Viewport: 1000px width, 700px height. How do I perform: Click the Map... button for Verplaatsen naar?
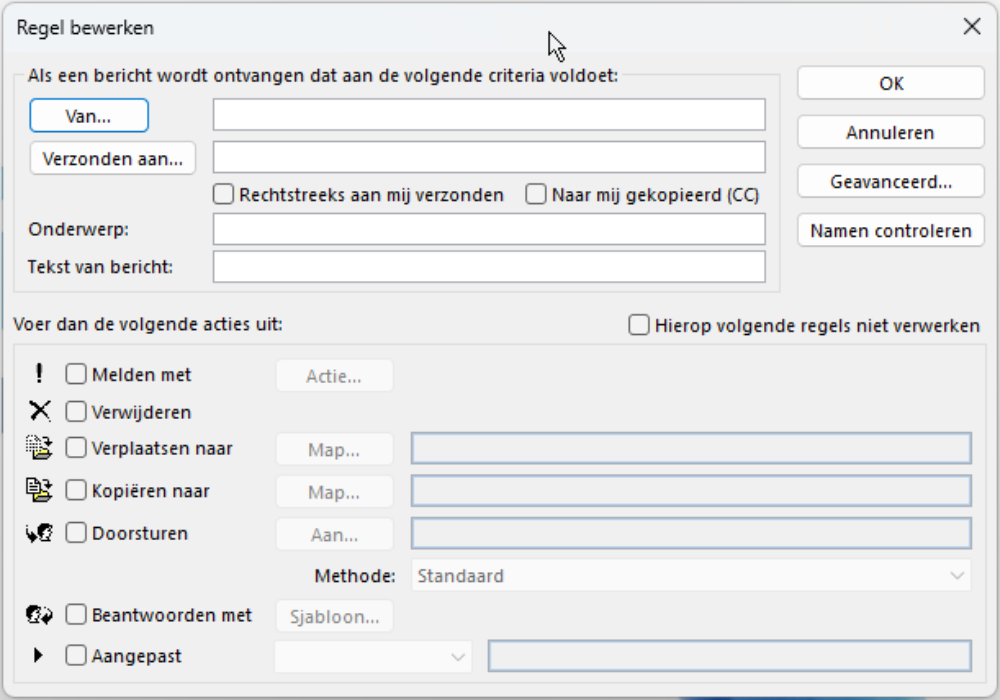click(x=334, y=449)
